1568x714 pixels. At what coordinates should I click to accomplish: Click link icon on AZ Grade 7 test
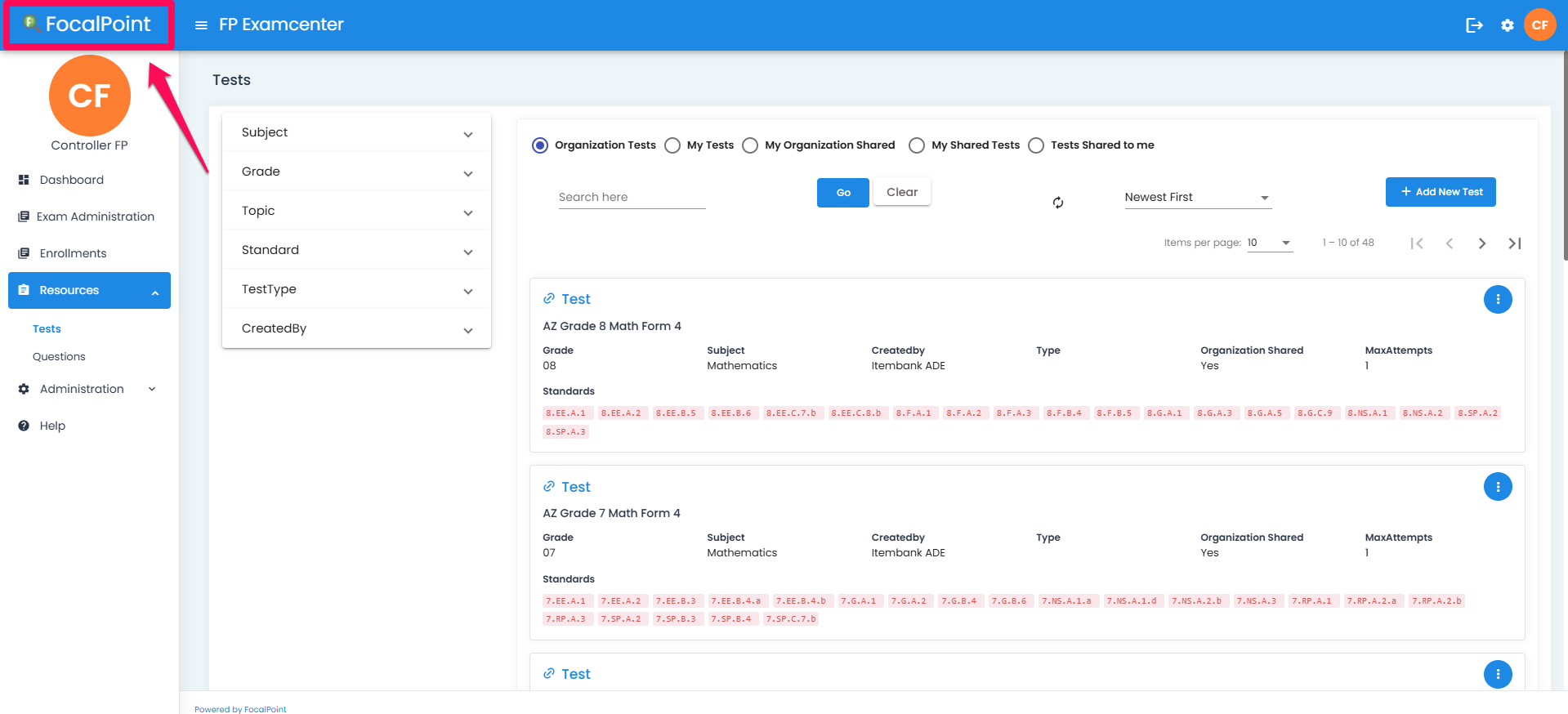[x=549, y=487]
